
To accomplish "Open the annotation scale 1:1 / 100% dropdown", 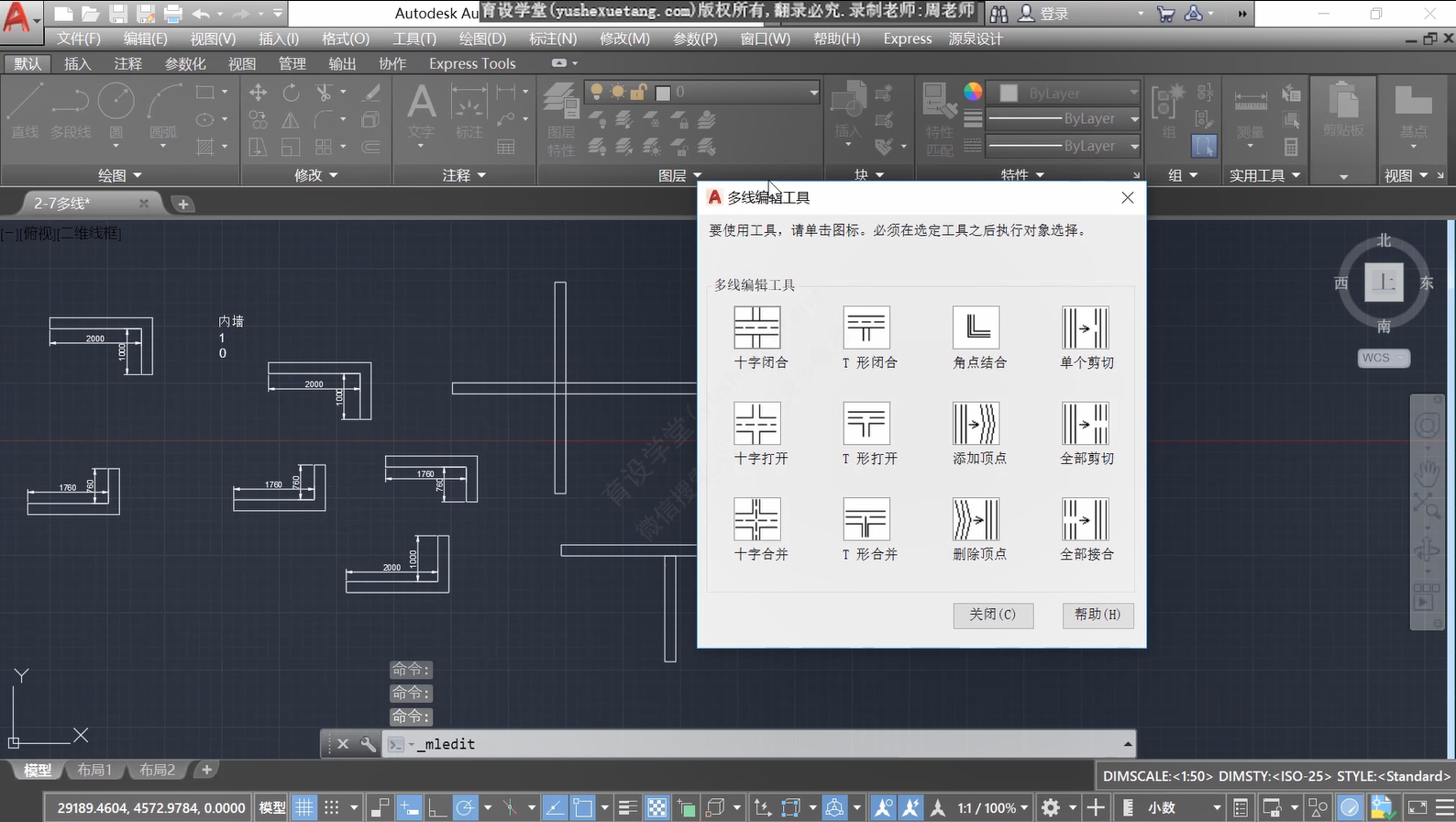I will tap(993, 807).
